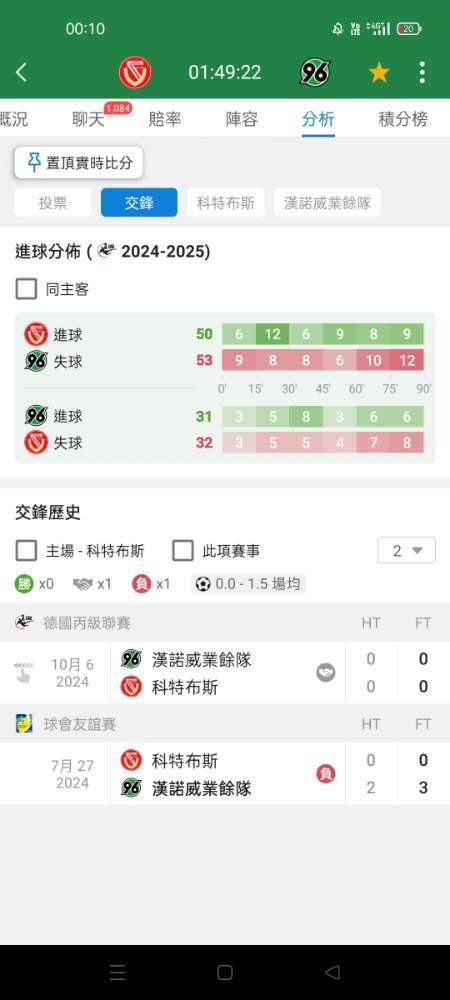450x1000 pixels.
Task: Toggle the yellow favorite star
Action: pyautogui.click(x=379, y=72)
